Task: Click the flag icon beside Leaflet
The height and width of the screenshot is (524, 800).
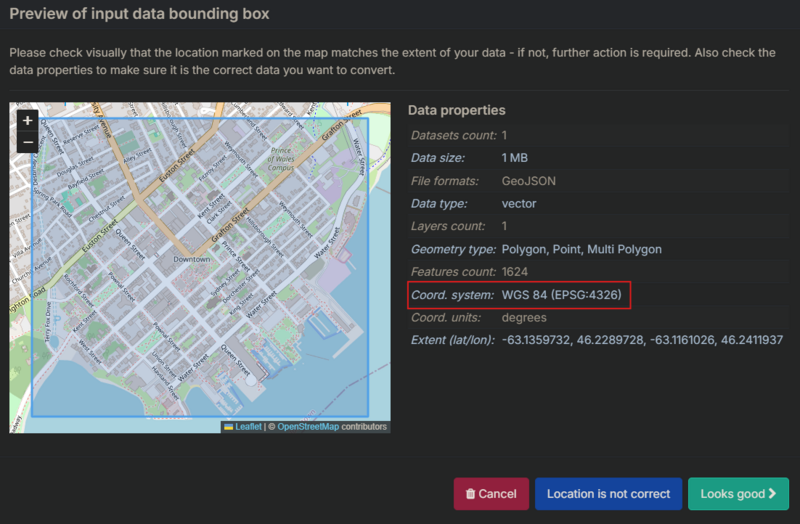Action: [x=228, y=427]
